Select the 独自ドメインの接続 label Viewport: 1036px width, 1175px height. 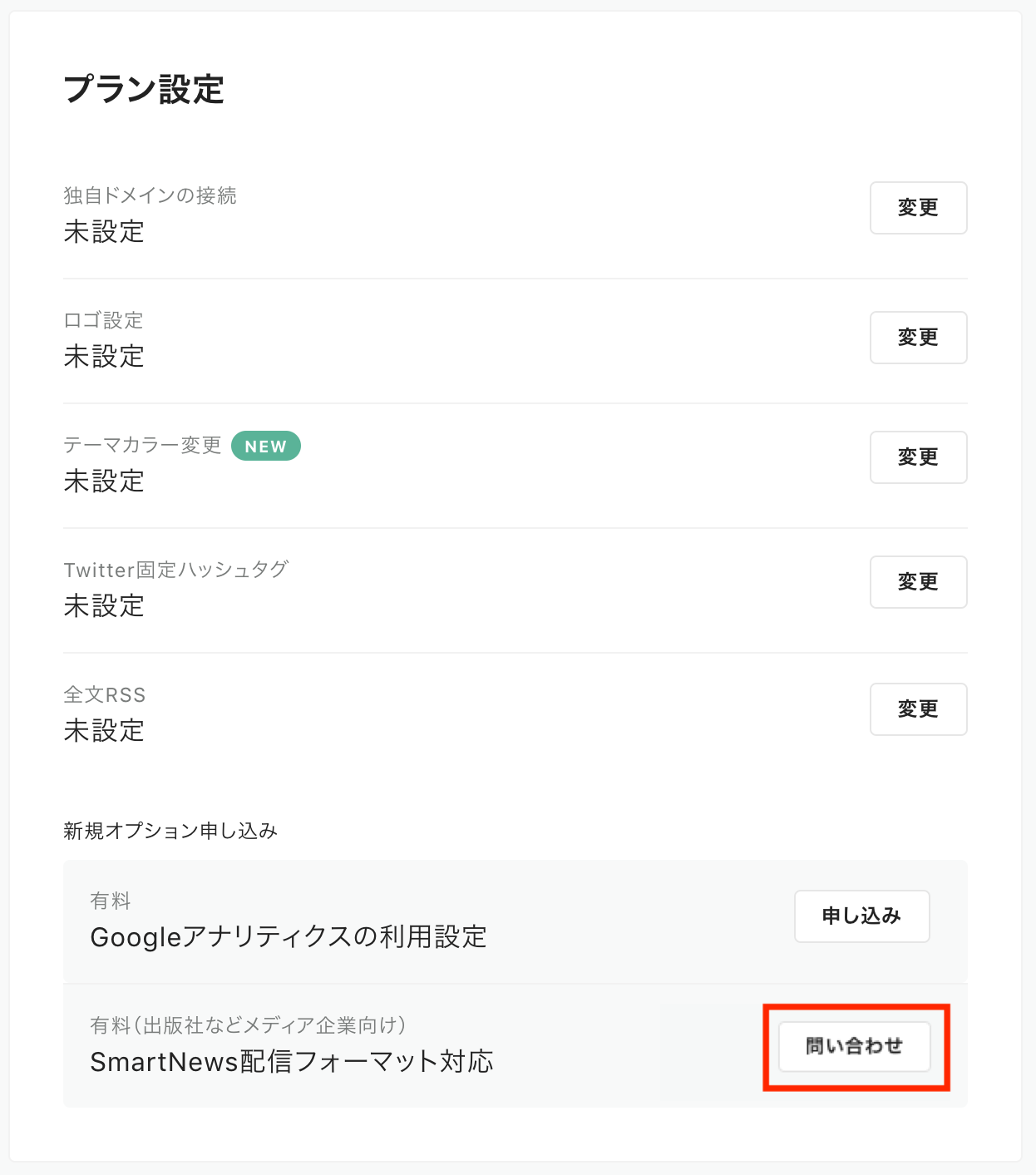pyautogui.click(x=150, y=195)
